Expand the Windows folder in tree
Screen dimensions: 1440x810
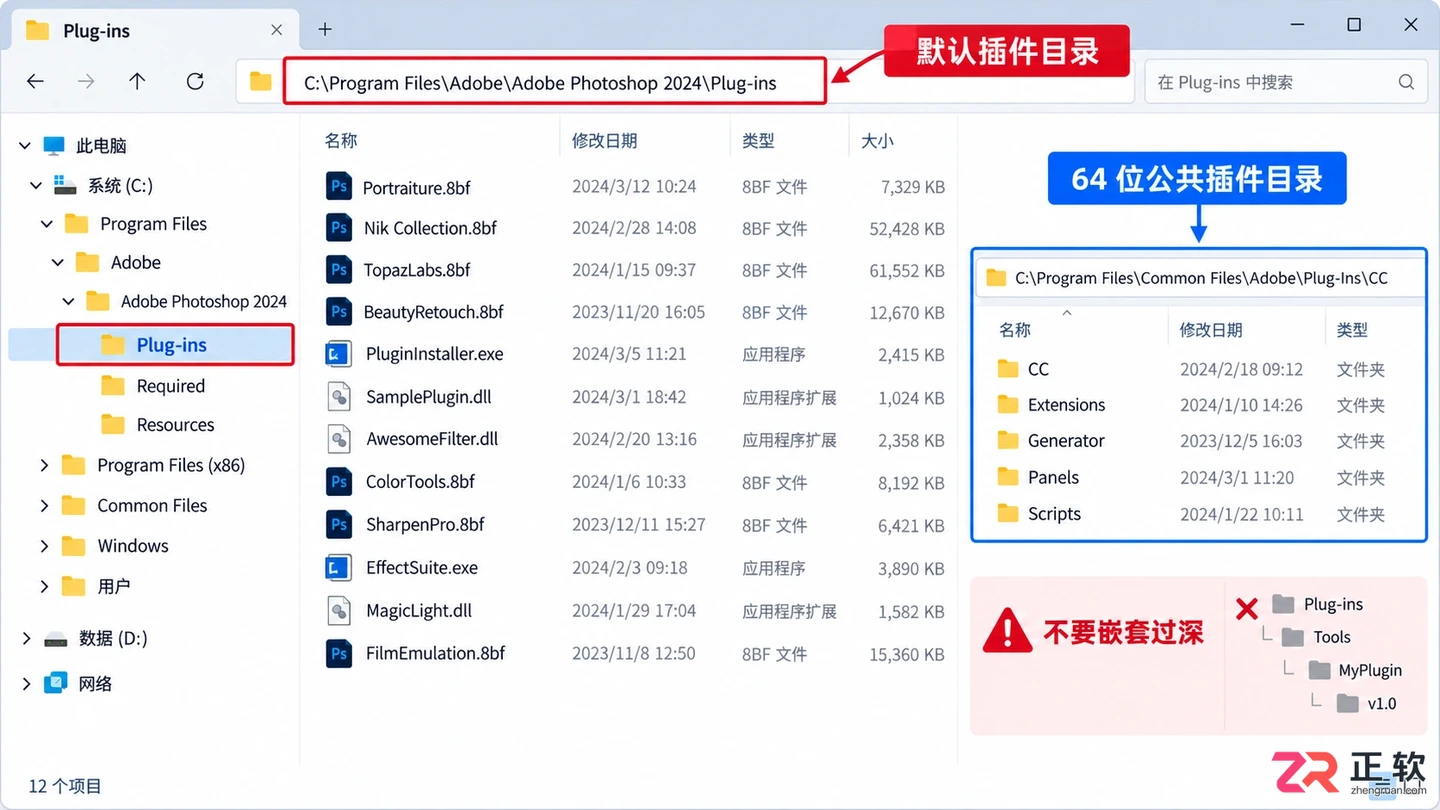(44, 546)
